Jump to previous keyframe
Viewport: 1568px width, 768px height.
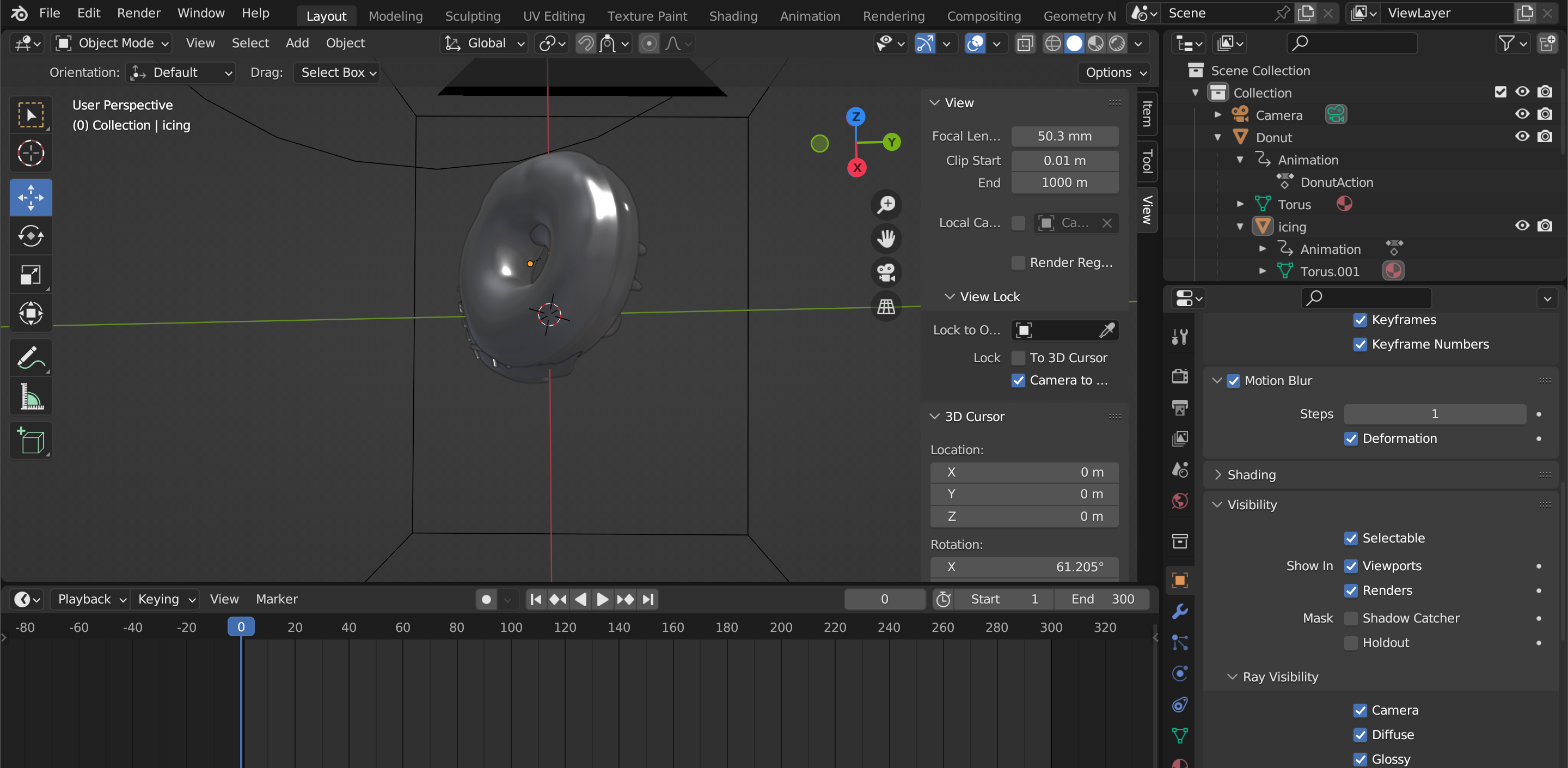[x=558, y=599]
